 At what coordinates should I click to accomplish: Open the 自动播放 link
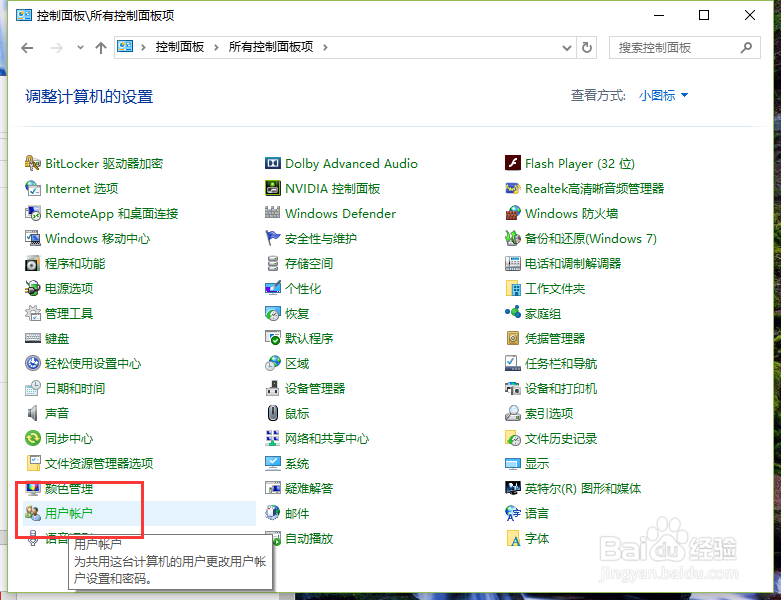(309, 538)
